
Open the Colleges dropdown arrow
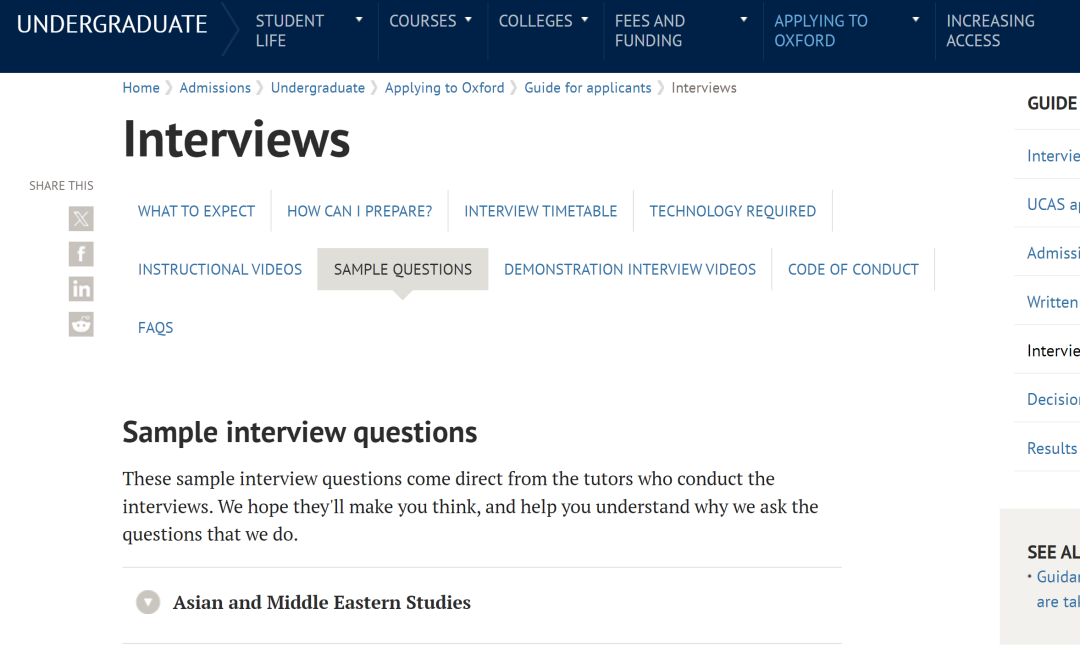pyautogui.click(x=585, y=20)
